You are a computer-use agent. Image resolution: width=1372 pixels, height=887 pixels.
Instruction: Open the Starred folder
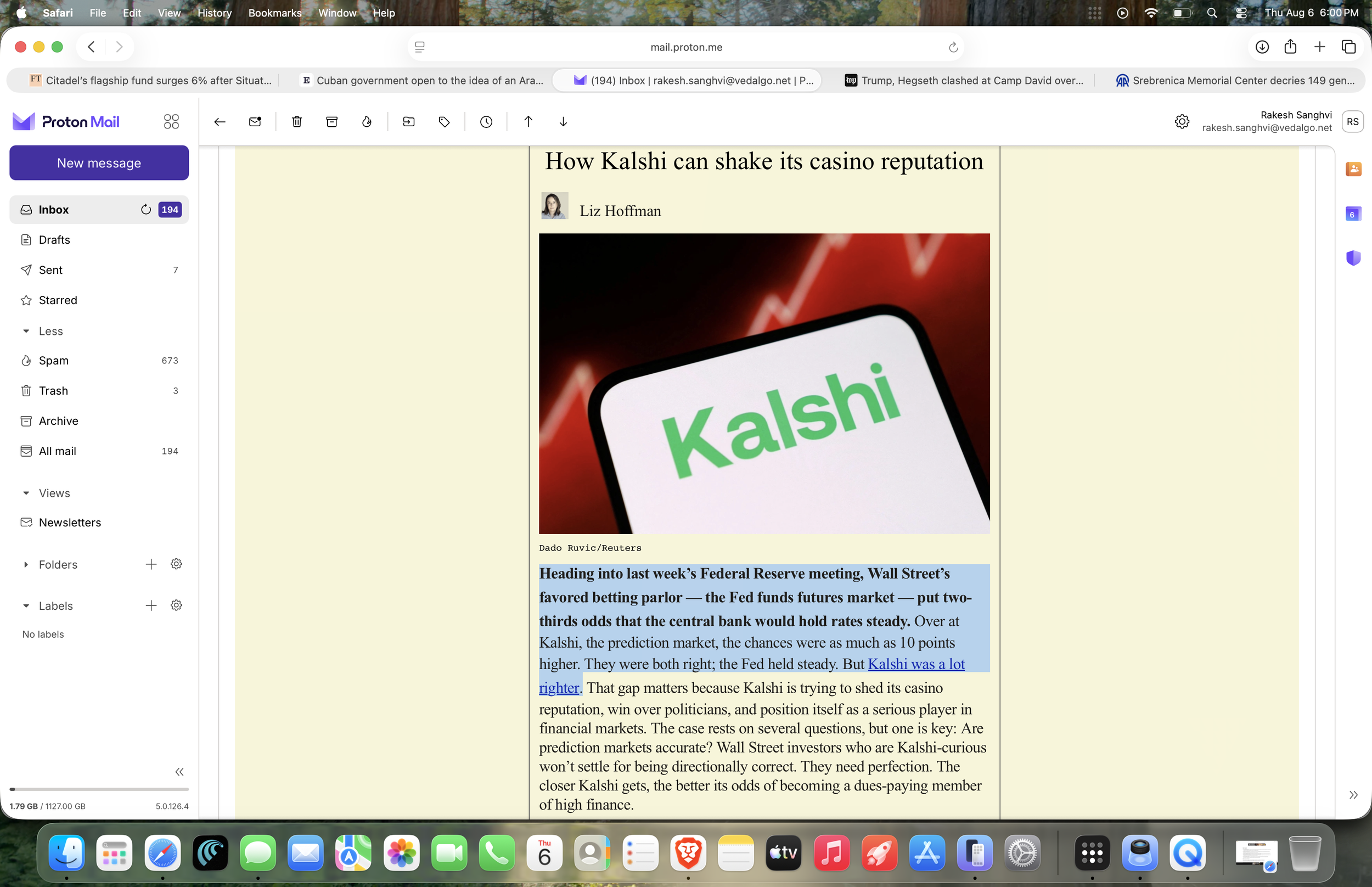click(x=99, y=300)
